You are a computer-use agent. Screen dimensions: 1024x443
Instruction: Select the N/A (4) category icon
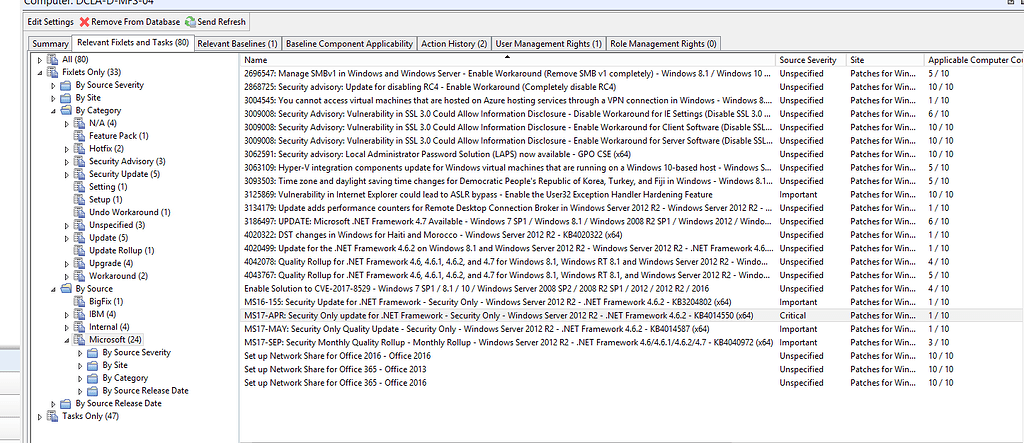point(79,123)
